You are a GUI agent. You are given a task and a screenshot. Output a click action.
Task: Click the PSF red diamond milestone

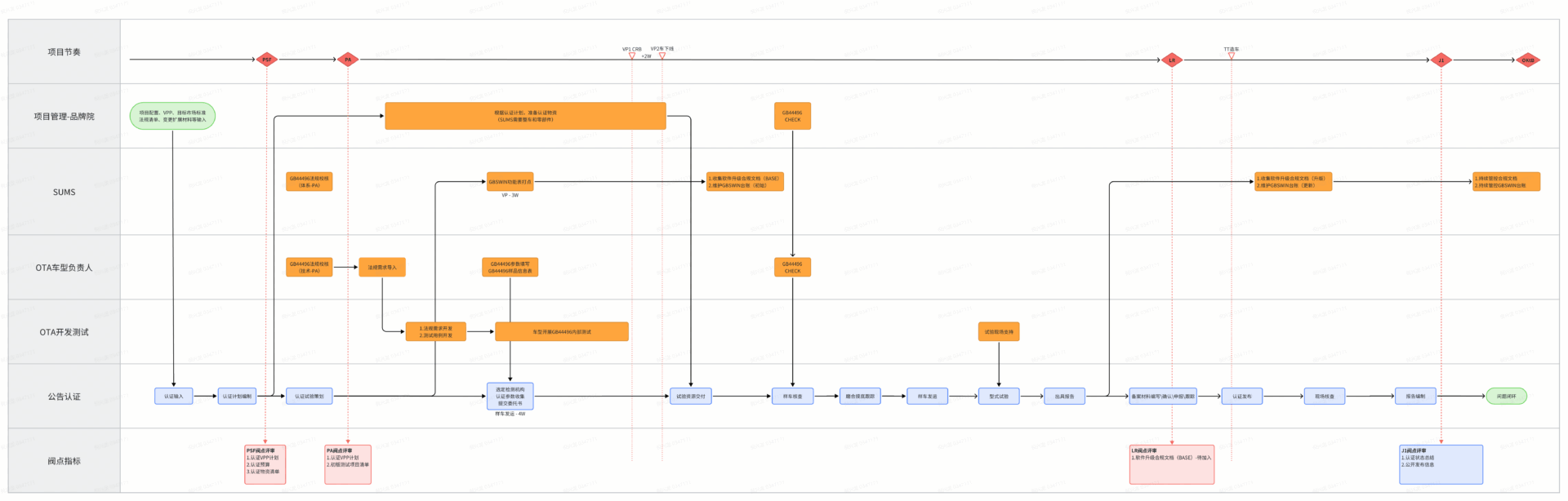tap(266, 60)
